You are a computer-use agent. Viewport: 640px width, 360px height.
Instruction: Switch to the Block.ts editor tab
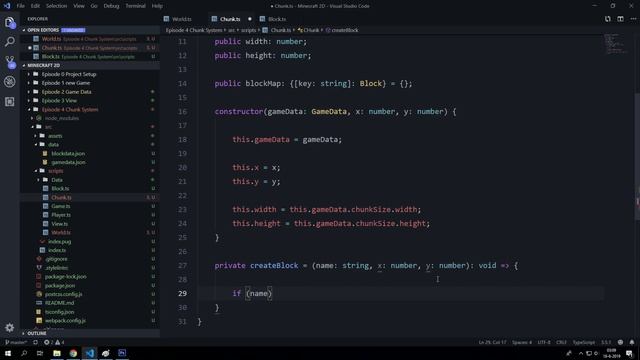click(x=277, y=19)
